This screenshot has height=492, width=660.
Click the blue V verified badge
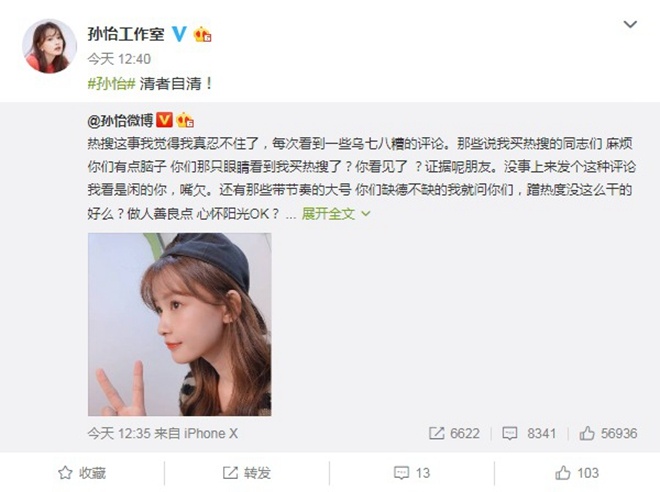(x=179, y=34)
